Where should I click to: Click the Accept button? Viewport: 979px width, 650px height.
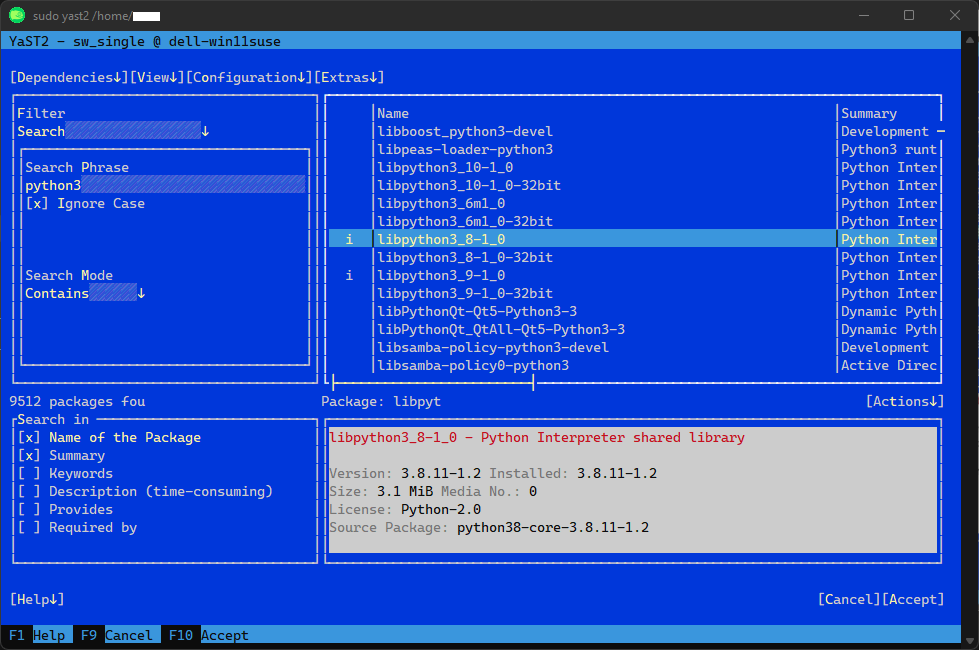coord(913,599)
